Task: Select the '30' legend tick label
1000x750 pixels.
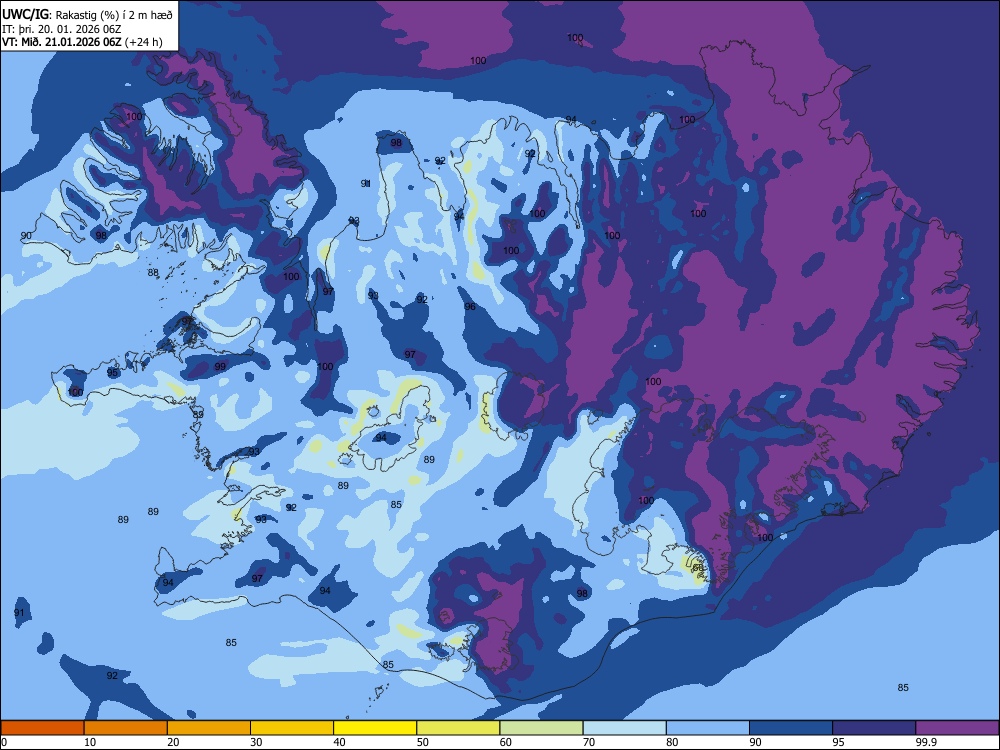Action: point(256,742)
